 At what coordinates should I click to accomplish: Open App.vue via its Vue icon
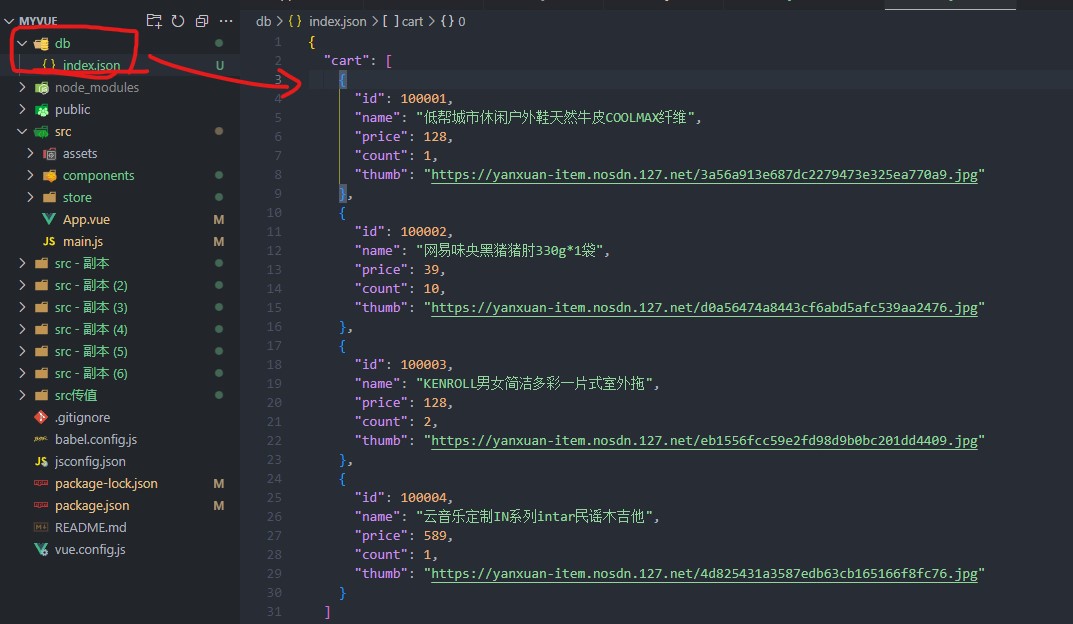point(48,219)
